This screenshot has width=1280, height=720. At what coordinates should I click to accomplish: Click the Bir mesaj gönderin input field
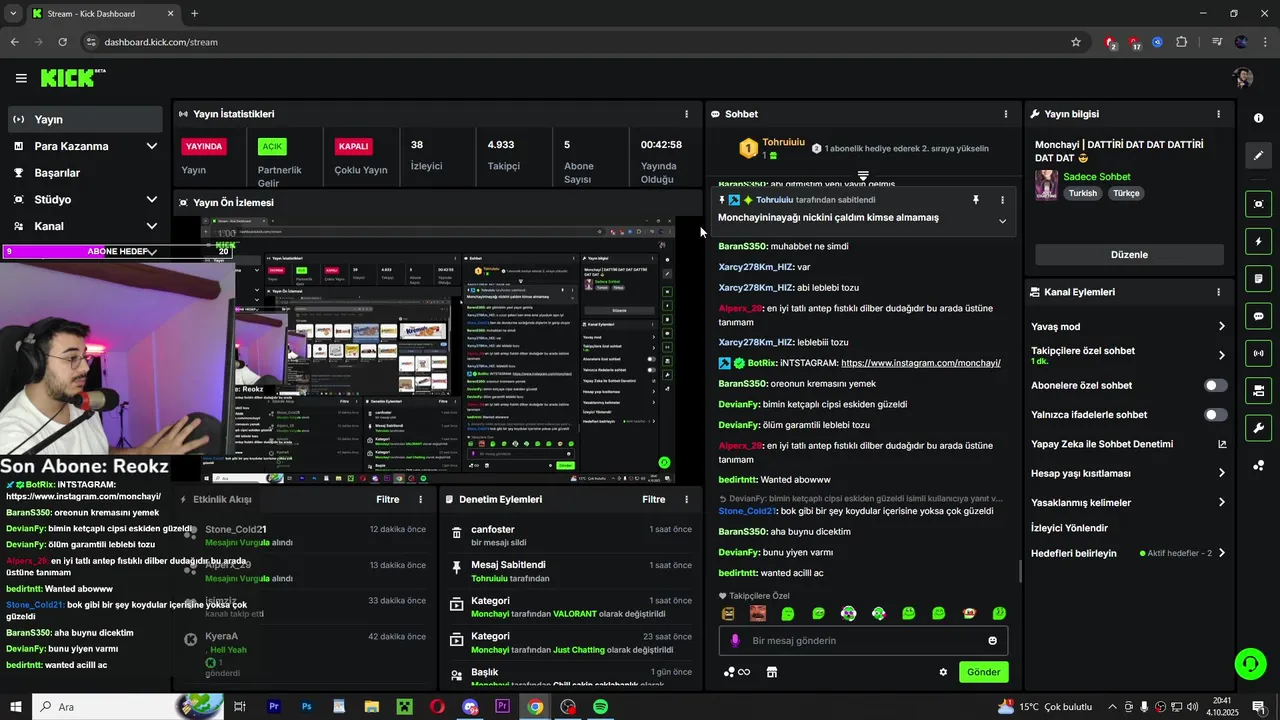864,641
